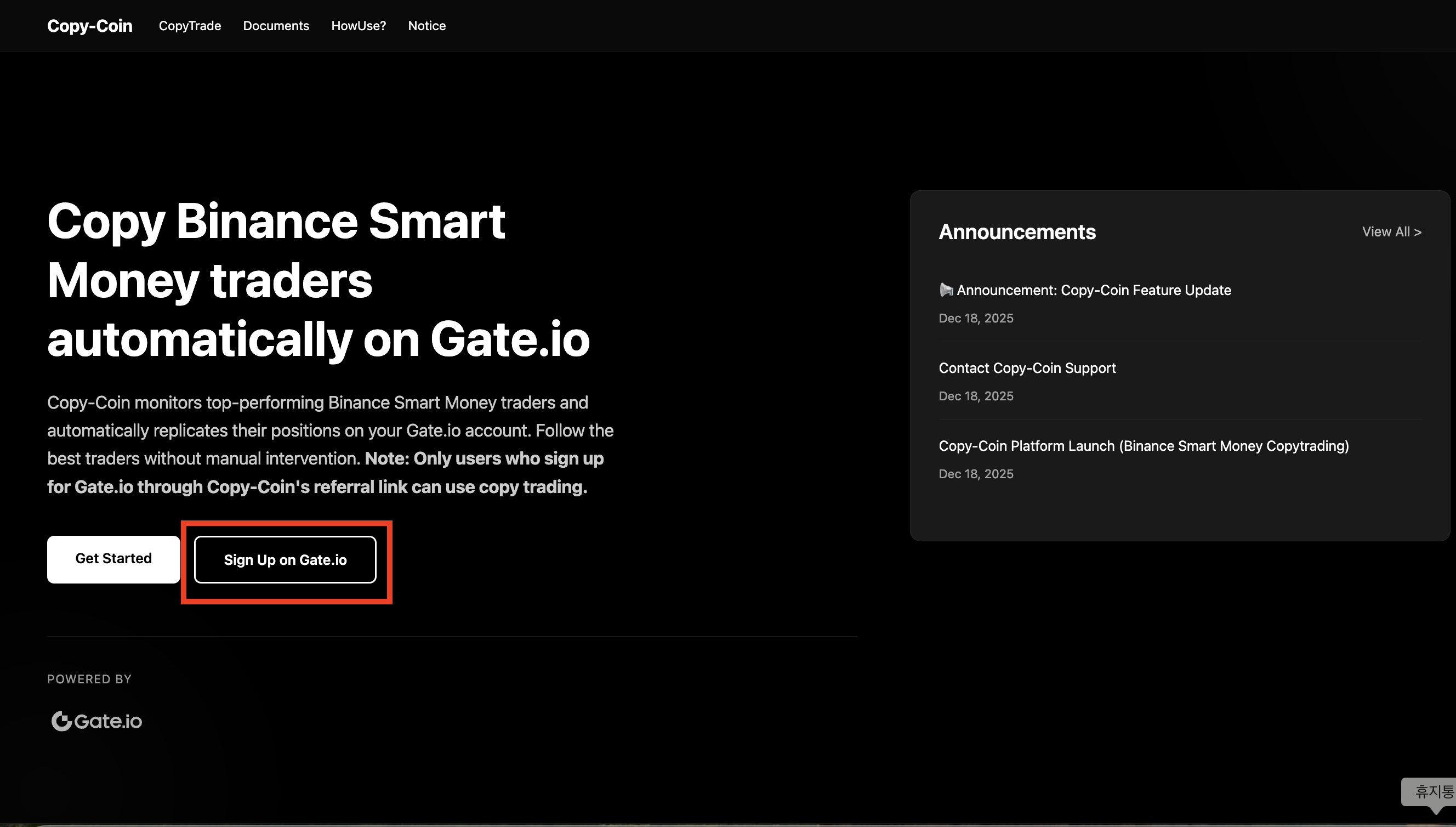Click the main 'Copy Binance Smart Money' headline
This screenshot has width=1456, height=827.
tap(318, 280)
